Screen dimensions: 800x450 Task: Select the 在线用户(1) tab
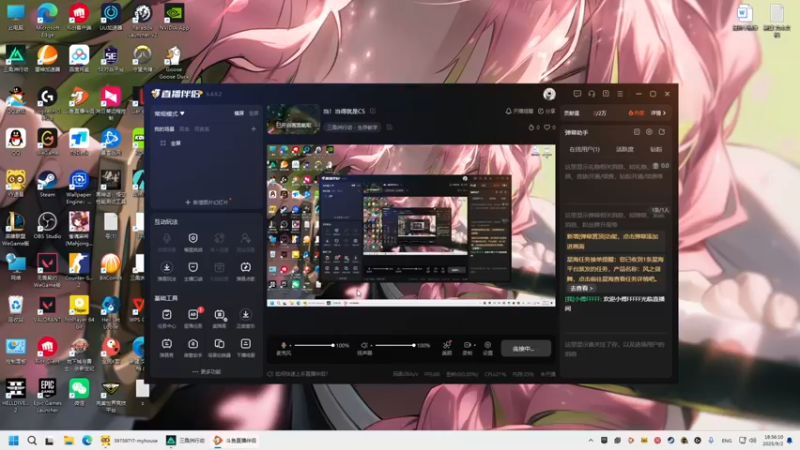pyautogui.click(x=584, y=149)
